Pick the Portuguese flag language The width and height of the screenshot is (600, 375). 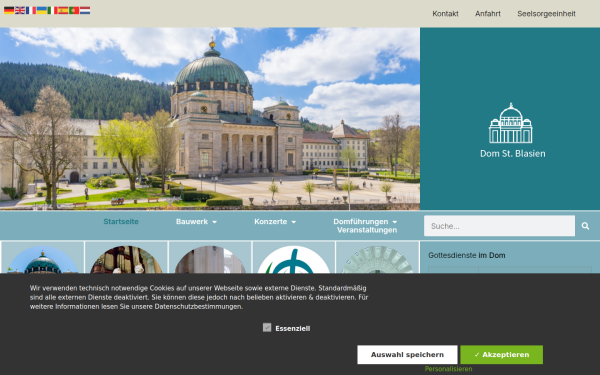tap(74, 11)
